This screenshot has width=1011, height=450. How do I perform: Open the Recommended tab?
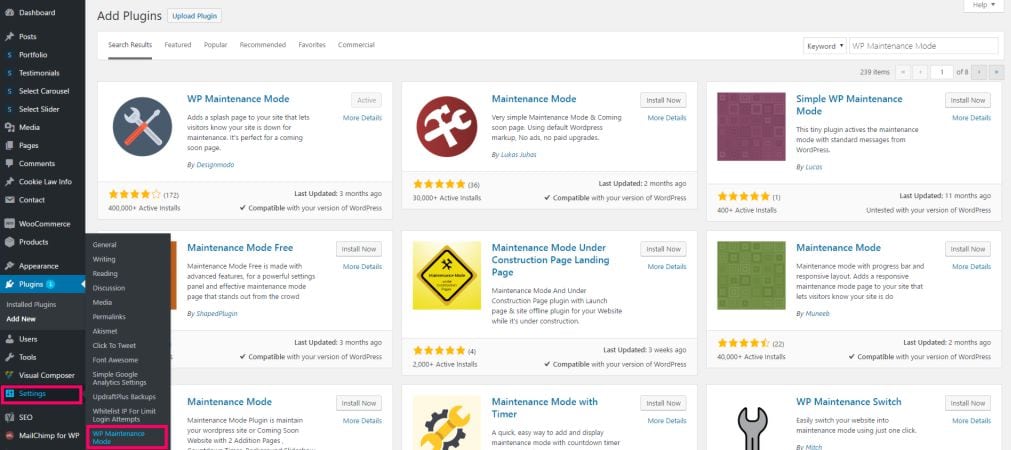coord(262,45)
